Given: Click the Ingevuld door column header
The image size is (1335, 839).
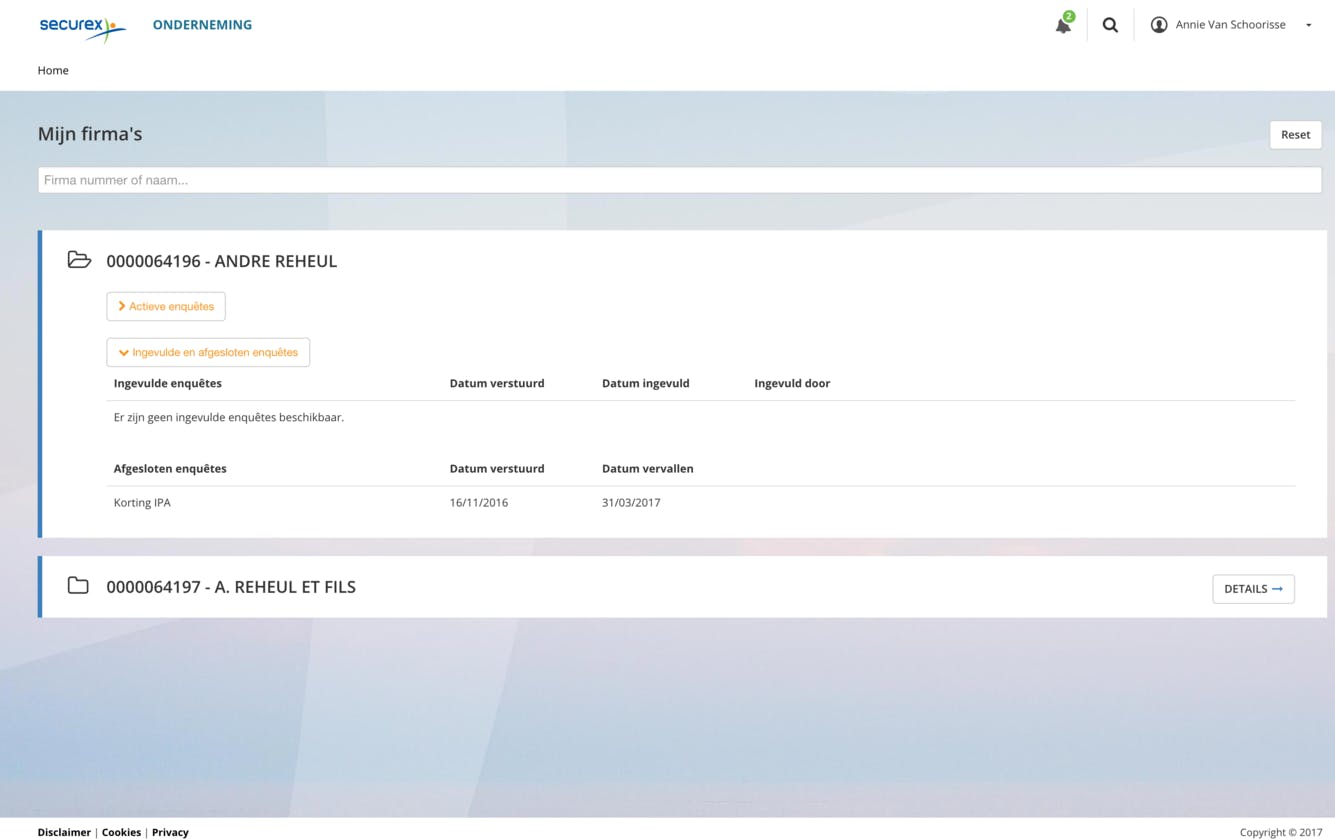Looking at the screenshot, I should [x=792, y=383].
